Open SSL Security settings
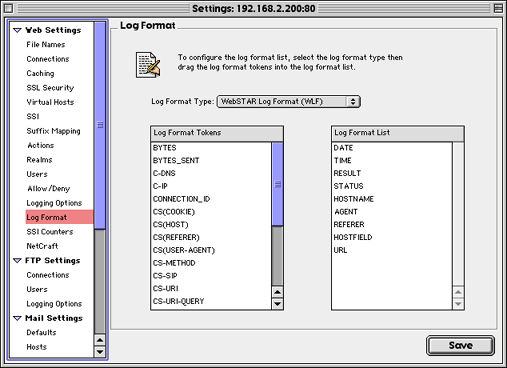507x368 pixels. pyautogui.click(x=50, y=88)
